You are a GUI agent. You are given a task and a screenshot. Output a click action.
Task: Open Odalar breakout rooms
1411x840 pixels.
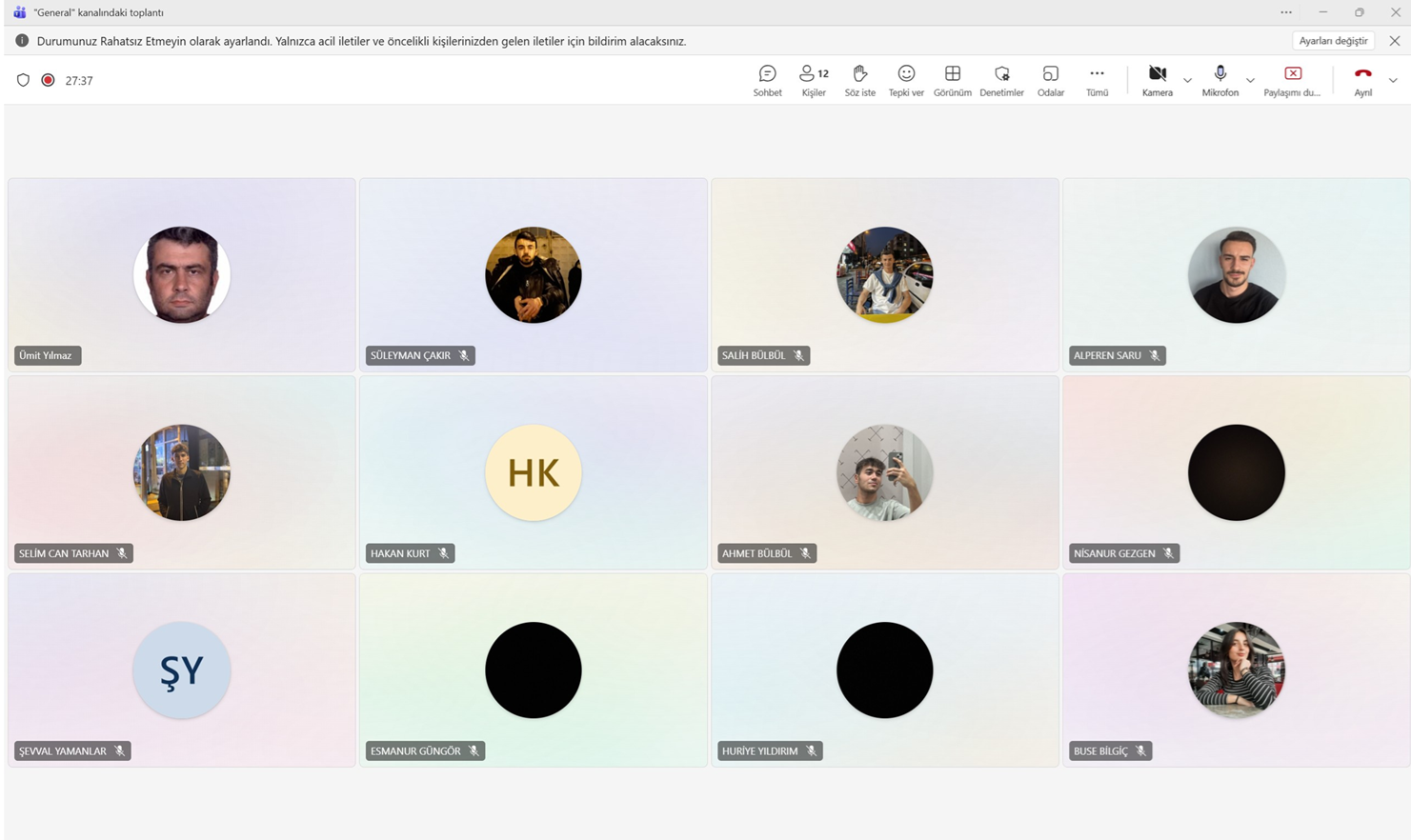[1050, 81]
